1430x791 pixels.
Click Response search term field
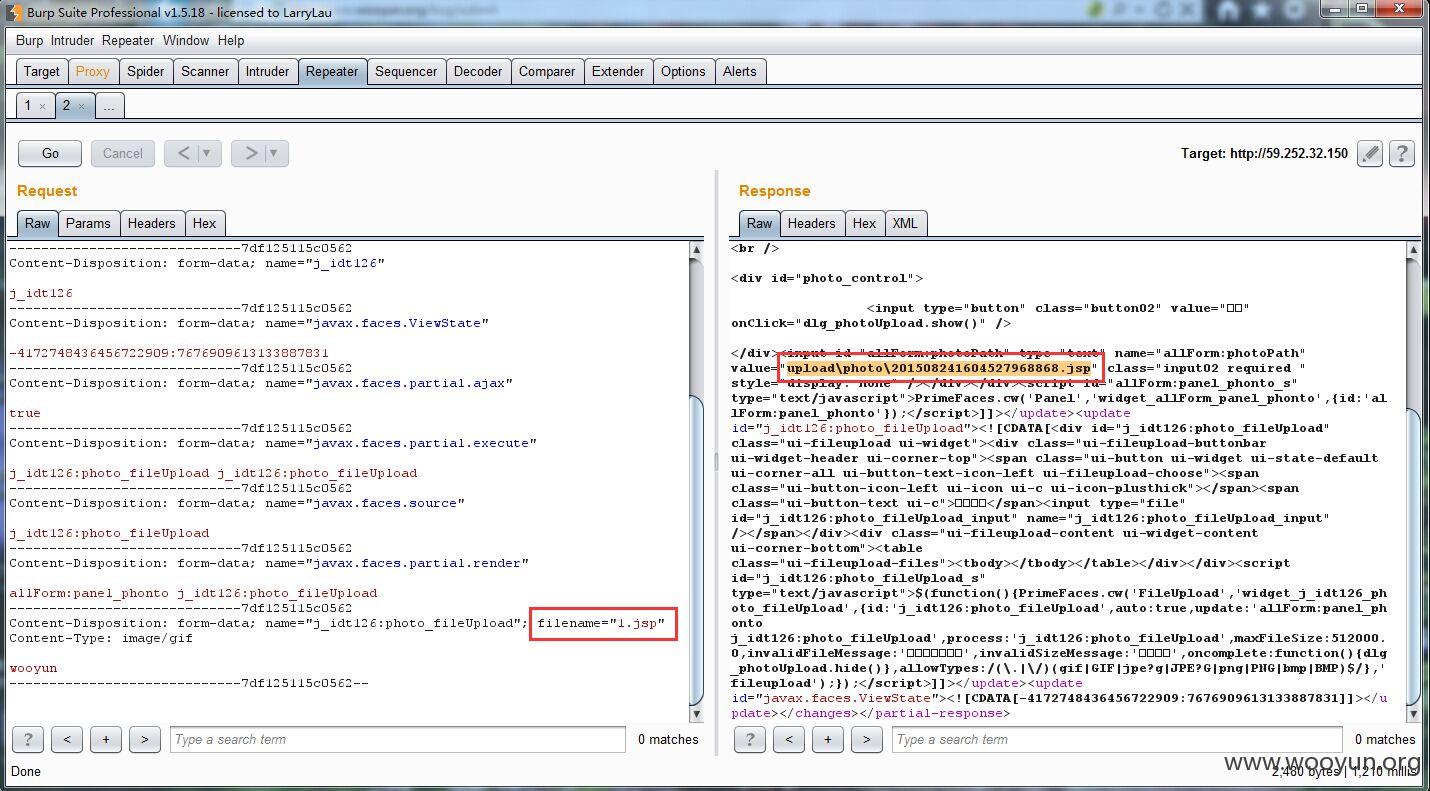(x=1118, y=739)
